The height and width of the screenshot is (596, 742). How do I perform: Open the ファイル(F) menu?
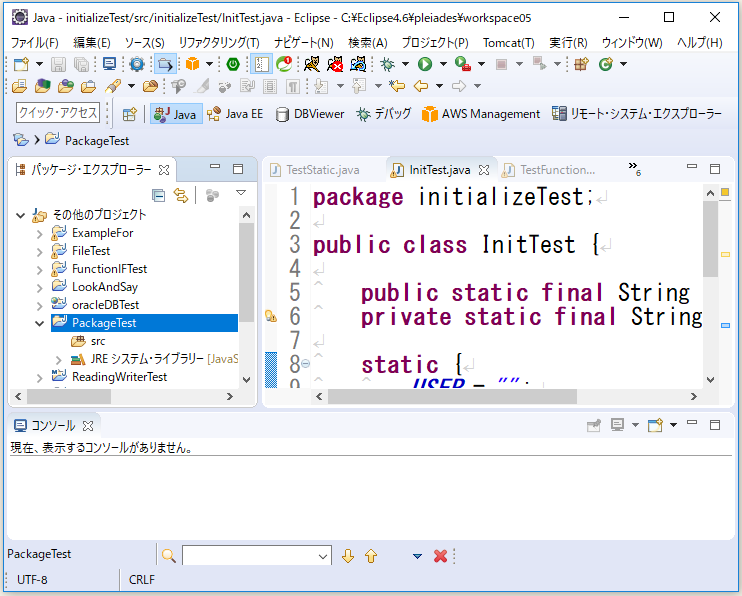point(35,43)
